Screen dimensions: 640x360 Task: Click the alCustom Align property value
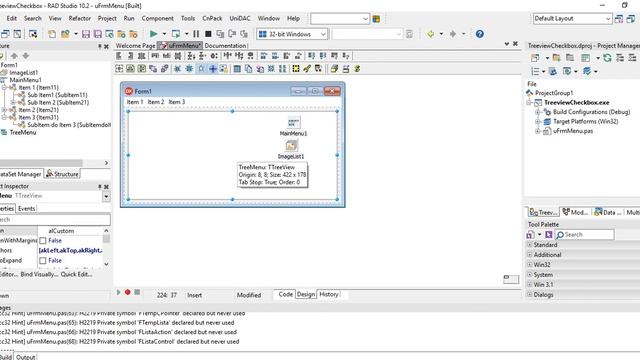pyautogui.click(x=61, y=231)
